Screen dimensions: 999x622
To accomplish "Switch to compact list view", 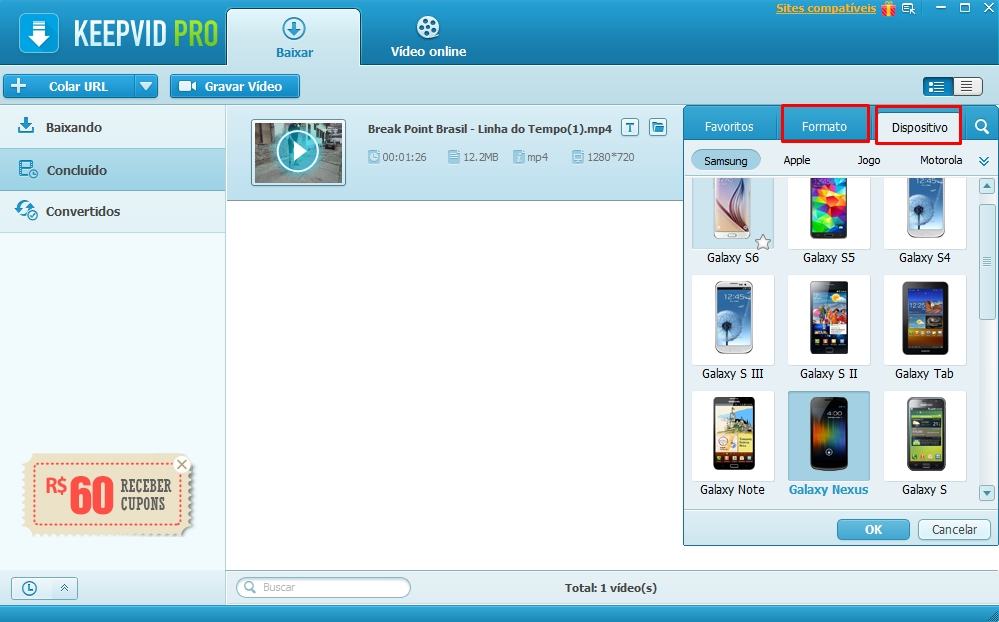I will pos(967,86).
